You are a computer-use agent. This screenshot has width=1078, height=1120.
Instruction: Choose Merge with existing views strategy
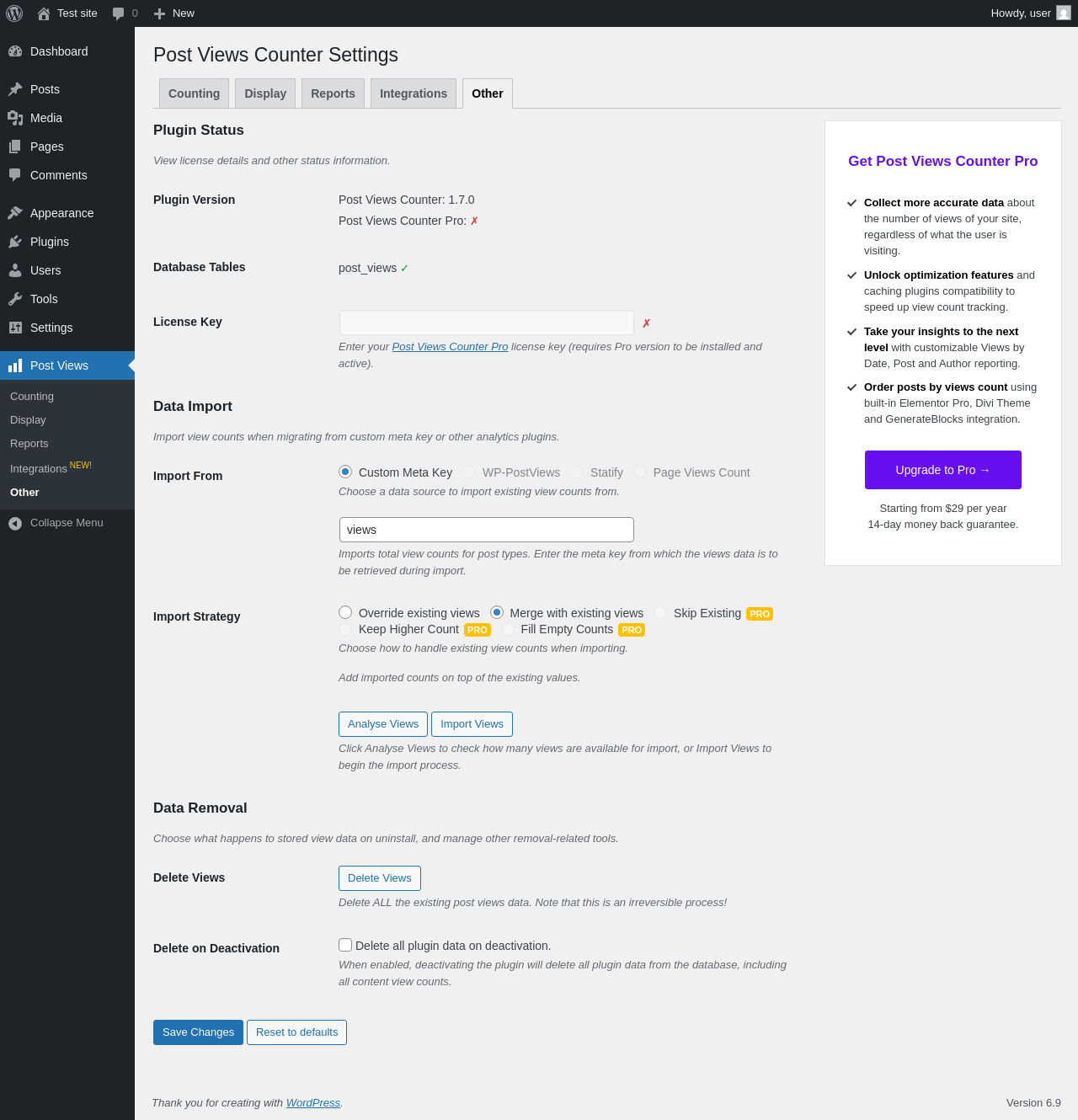click(497, 612)
